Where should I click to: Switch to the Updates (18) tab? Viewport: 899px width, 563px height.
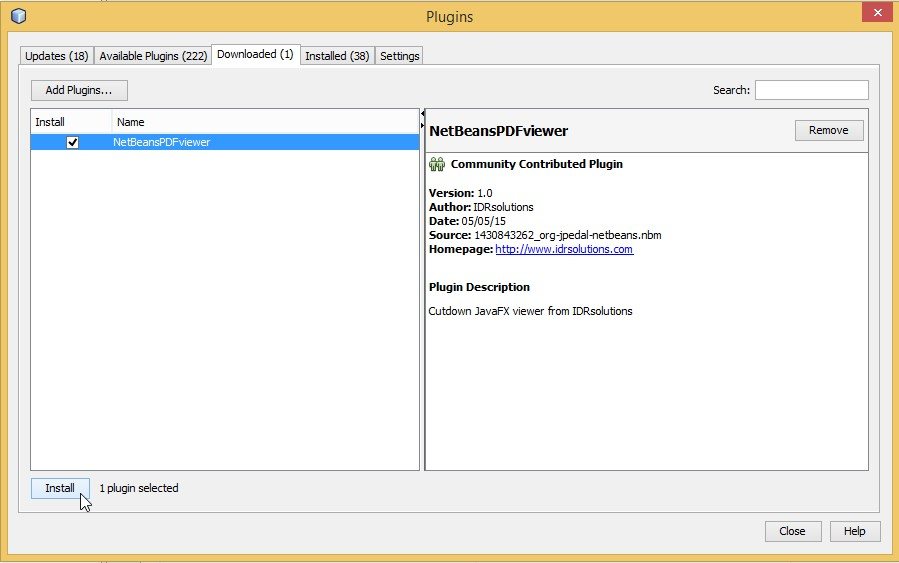tap(56, 56)
